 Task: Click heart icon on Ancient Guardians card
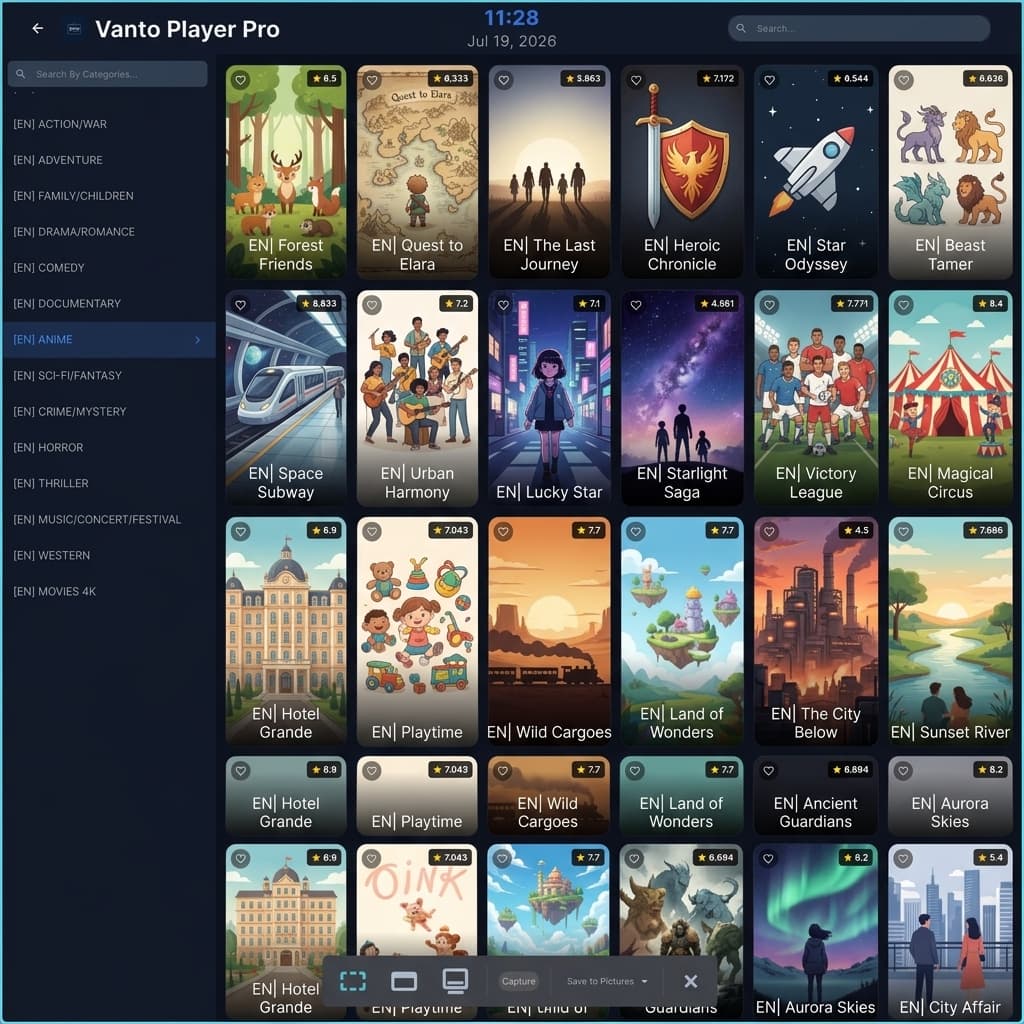click(x=769, y=771)
